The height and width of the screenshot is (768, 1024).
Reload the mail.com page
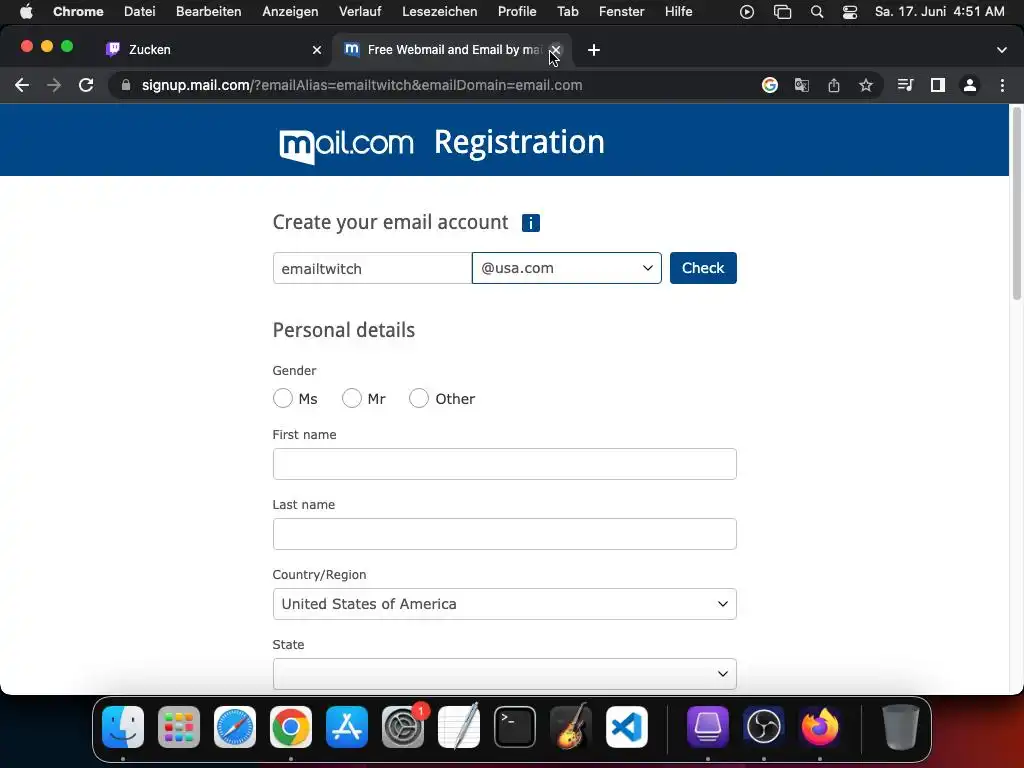pyautogui.click(x=86, y=85)
